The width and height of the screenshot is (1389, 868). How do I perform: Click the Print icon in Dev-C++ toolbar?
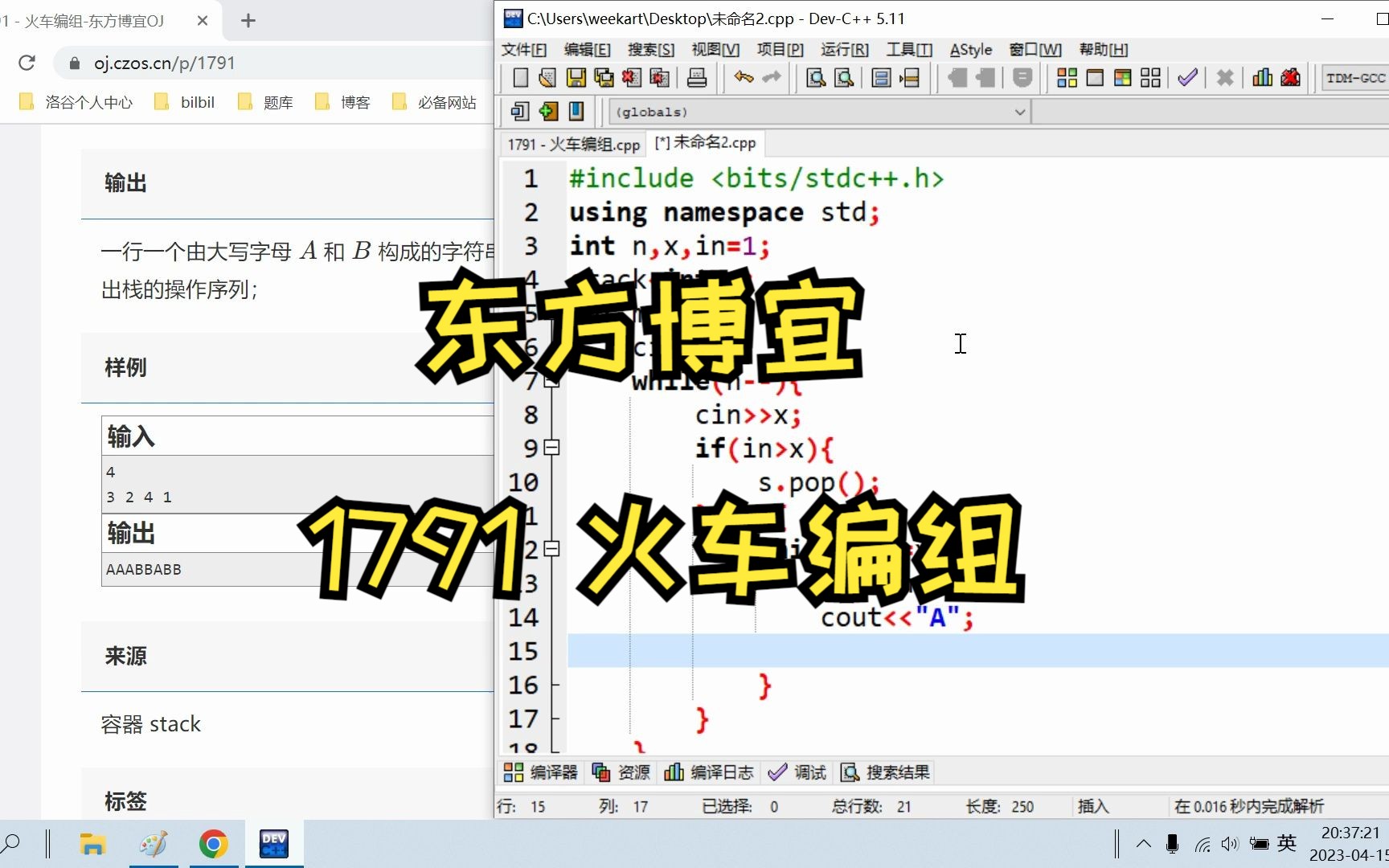point(697,78)
